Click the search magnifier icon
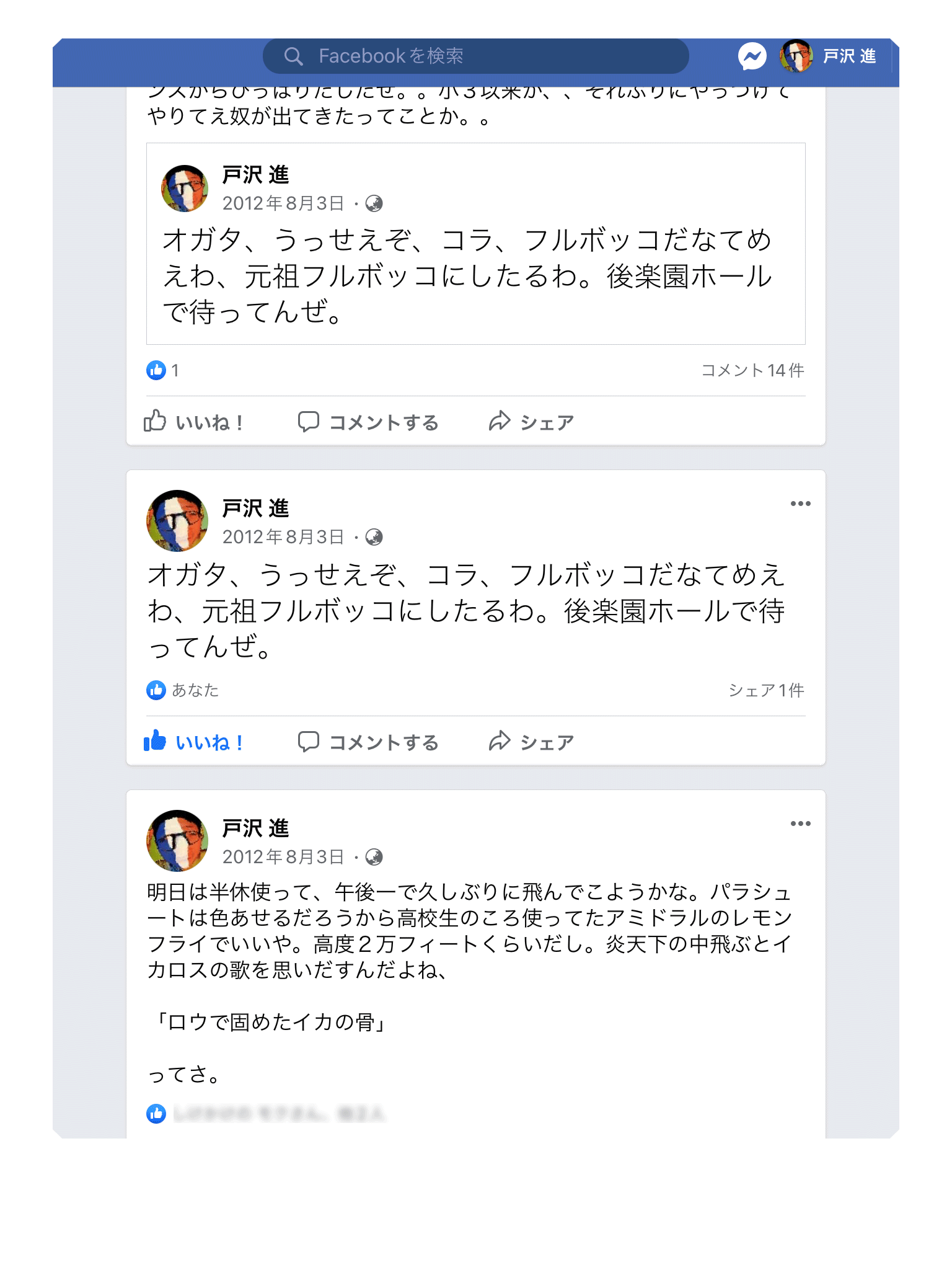The height and width of the screenshot is (1270, 952). pos(293,56)
